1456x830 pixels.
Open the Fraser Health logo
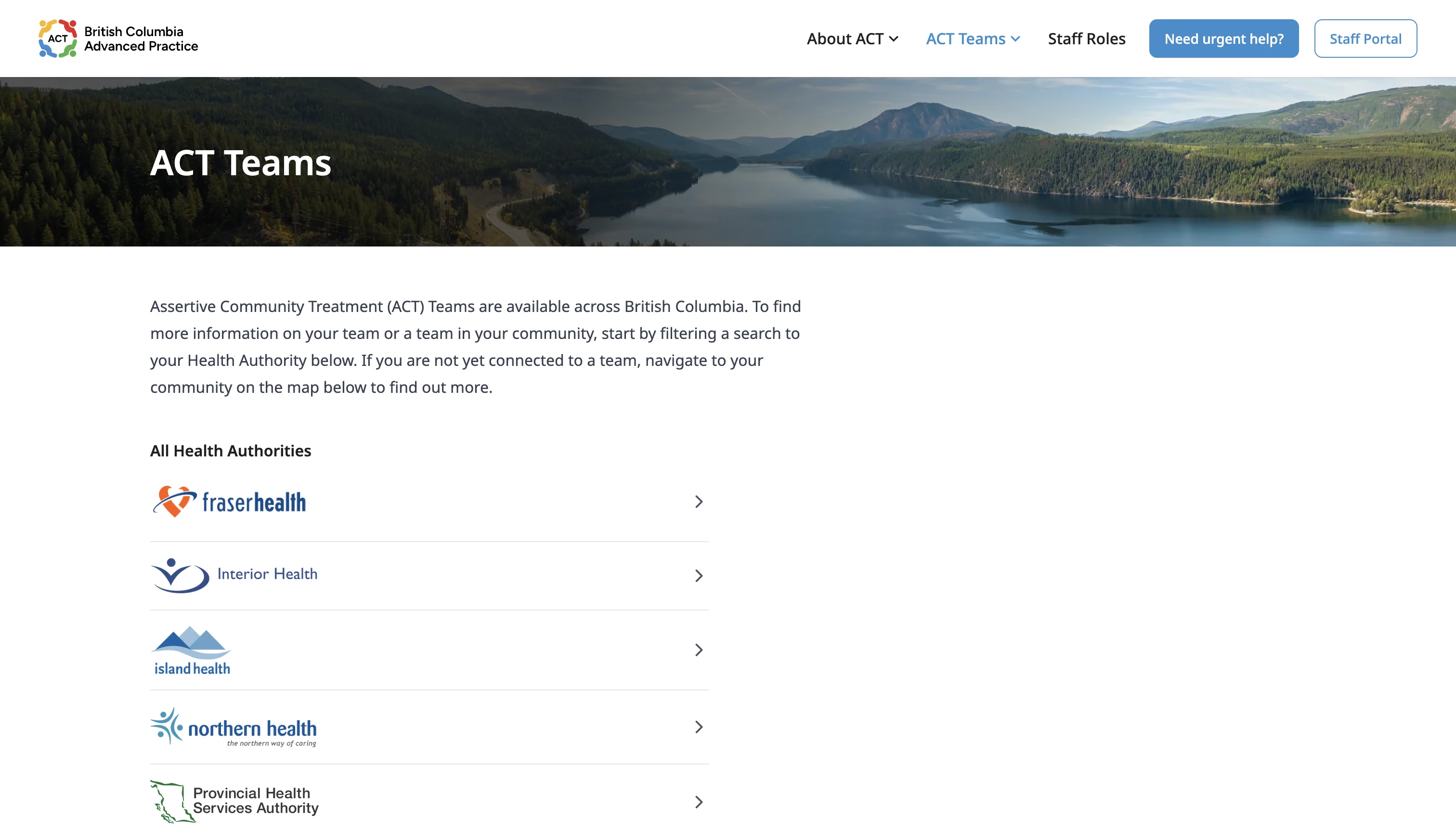[229, 502]
